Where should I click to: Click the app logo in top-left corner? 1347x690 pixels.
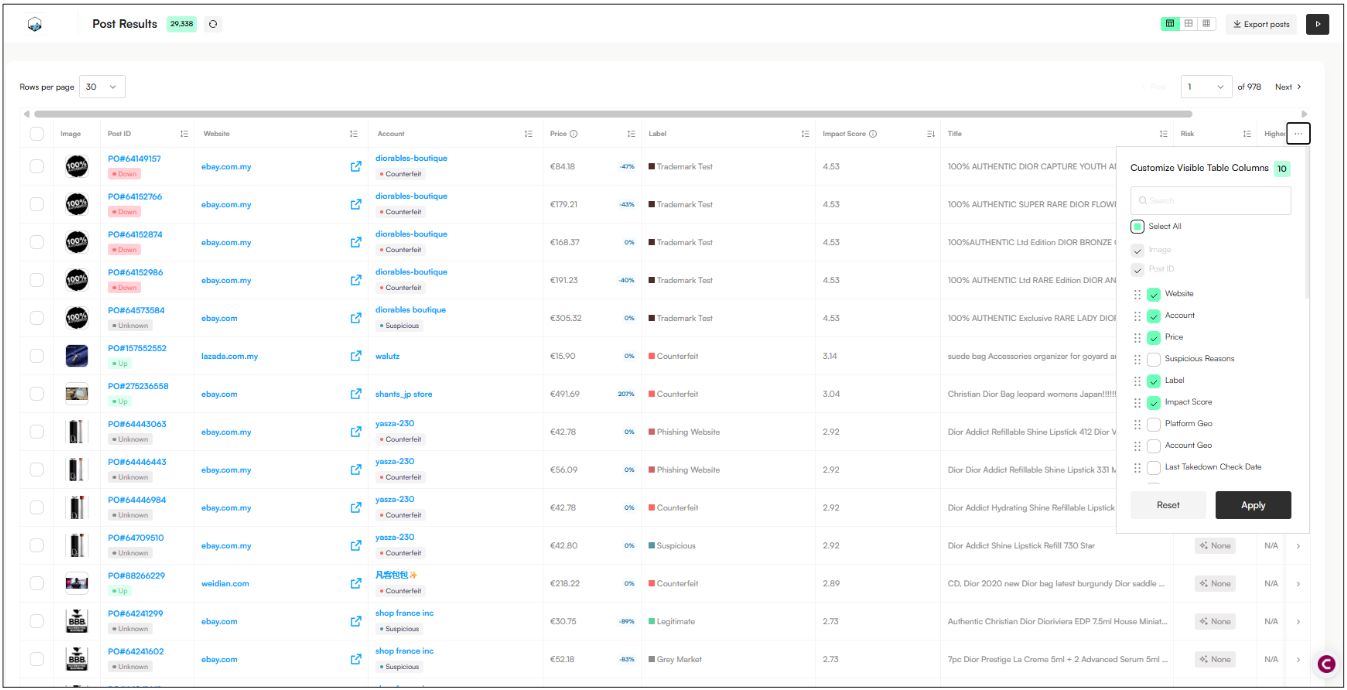click(x=35, y=24)
